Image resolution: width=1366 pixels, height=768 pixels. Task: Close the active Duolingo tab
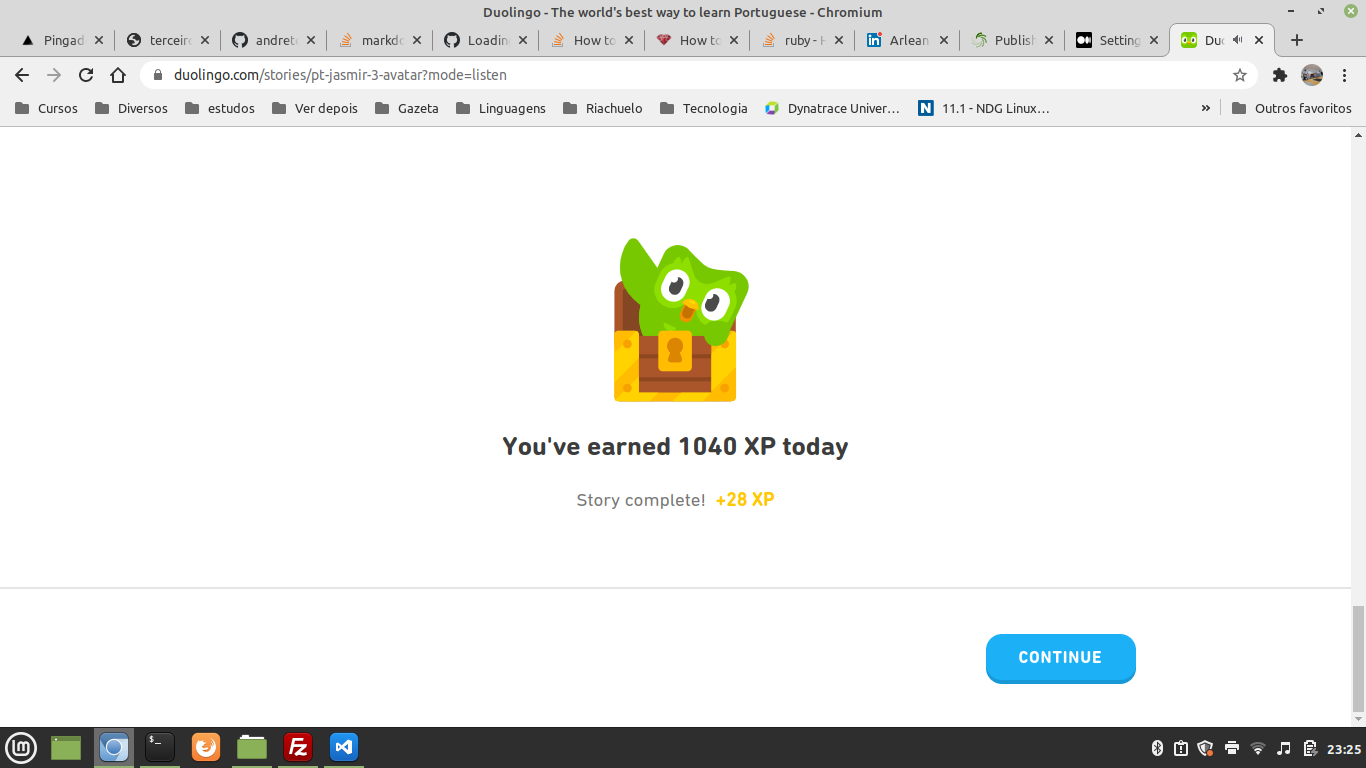click(1259, 40)
